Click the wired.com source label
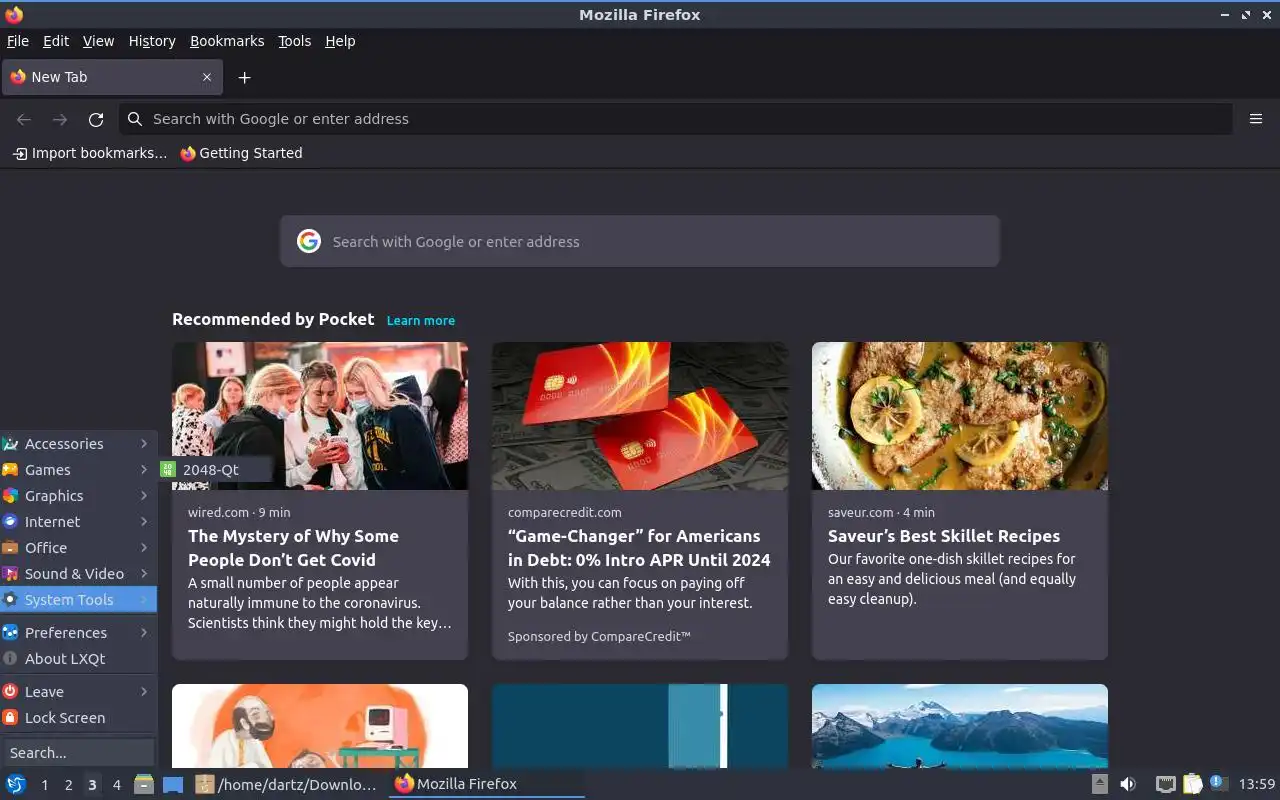Image resolution: width=1280 pixels, height=800 pixels. click(218, 512)
